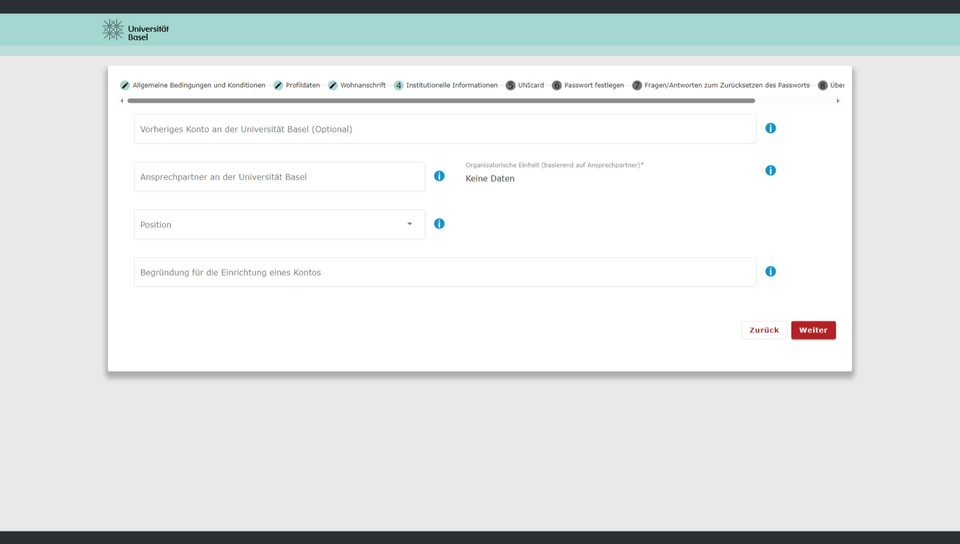Click the horizontal stepper scrollbar

pyautogui.click(x=440, y=101)
